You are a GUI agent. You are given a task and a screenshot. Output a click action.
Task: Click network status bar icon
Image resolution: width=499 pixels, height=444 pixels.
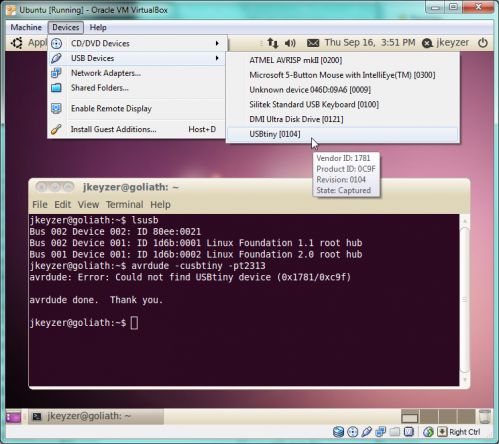[380, 432]
